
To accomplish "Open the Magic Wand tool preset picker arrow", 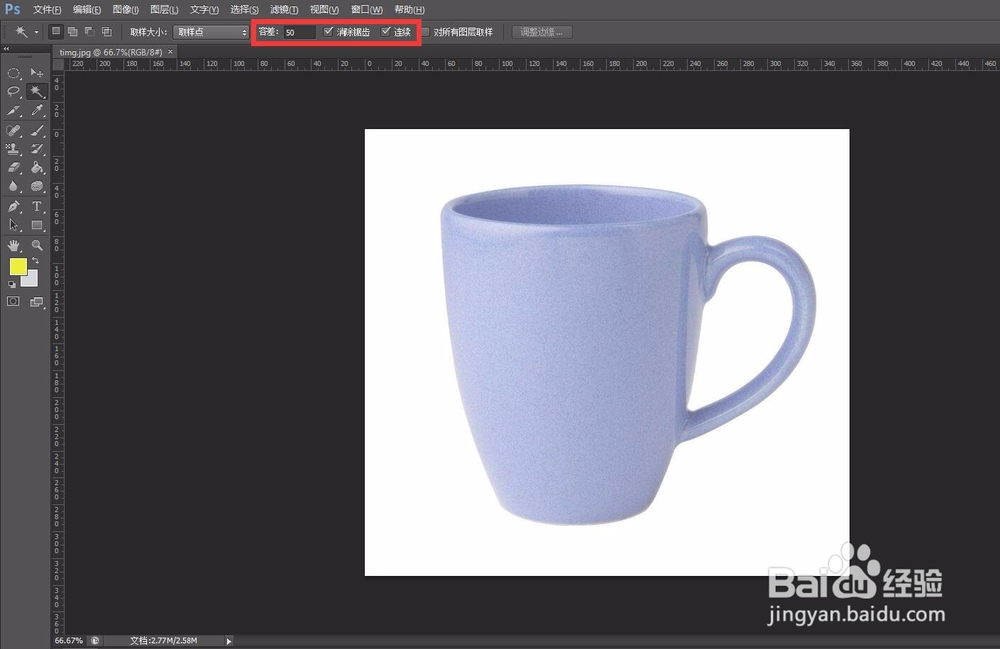I will (36, 32).
